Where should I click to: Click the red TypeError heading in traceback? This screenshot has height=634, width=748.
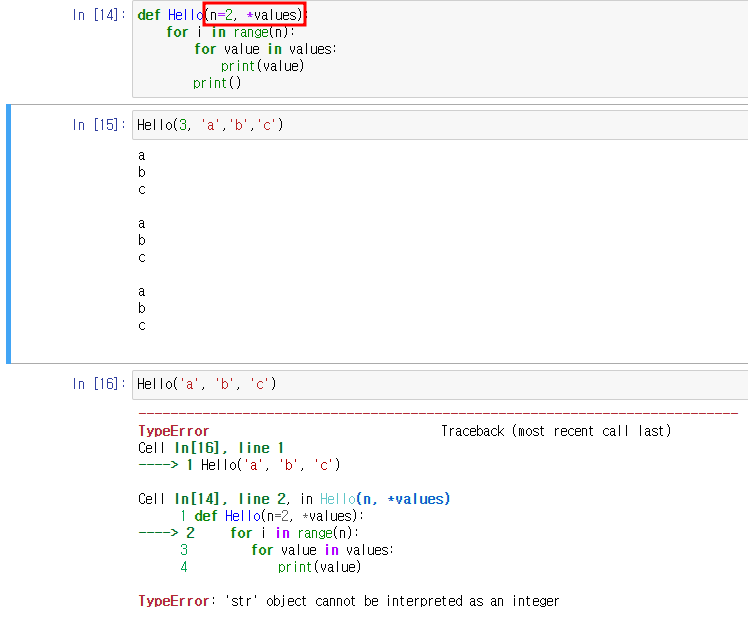click(174, 431)
